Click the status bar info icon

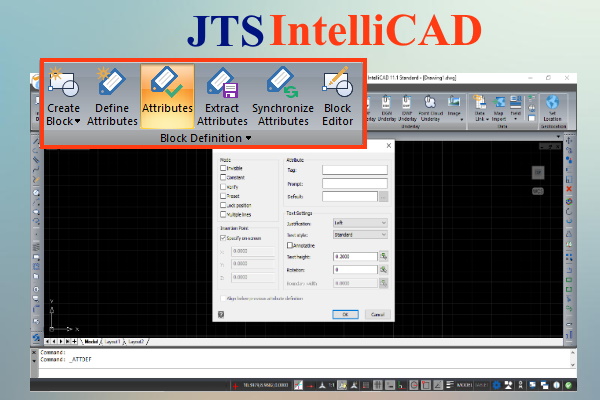(556, 385)
